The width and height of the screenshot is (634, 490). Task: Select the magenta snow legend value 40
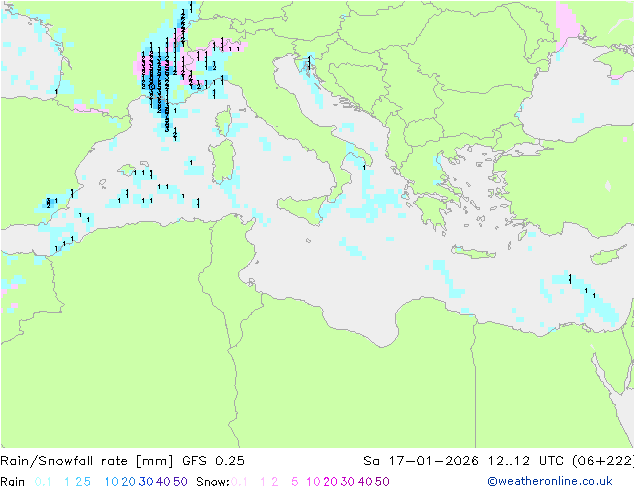365,482
